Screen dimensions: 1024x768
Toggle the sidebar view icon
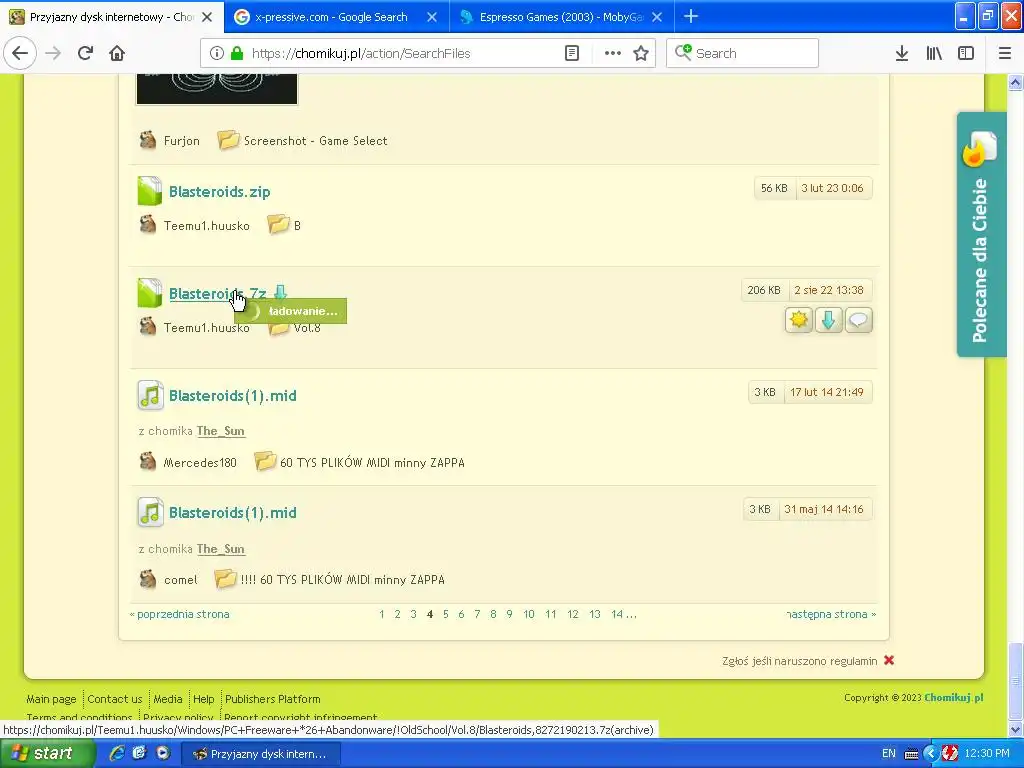(966, 54)
